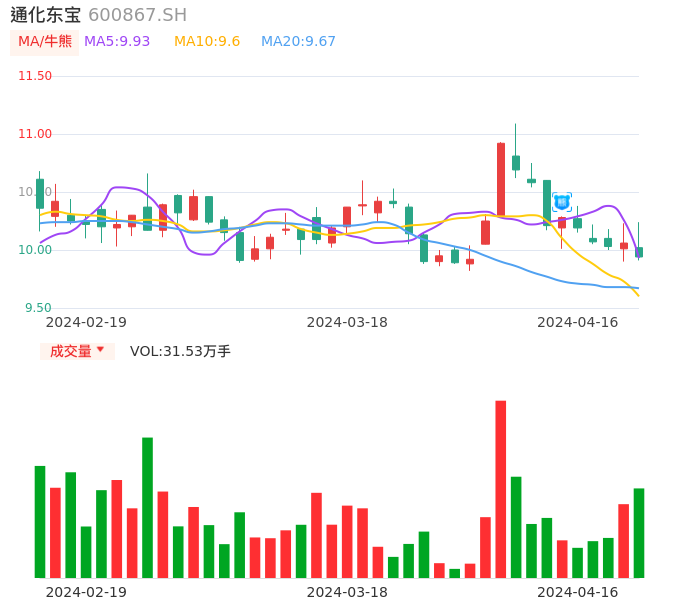Viewport: 686px width, 606px height.
Task: Click the MA5:9.93 legend label
Action: [x=117, y=42]
